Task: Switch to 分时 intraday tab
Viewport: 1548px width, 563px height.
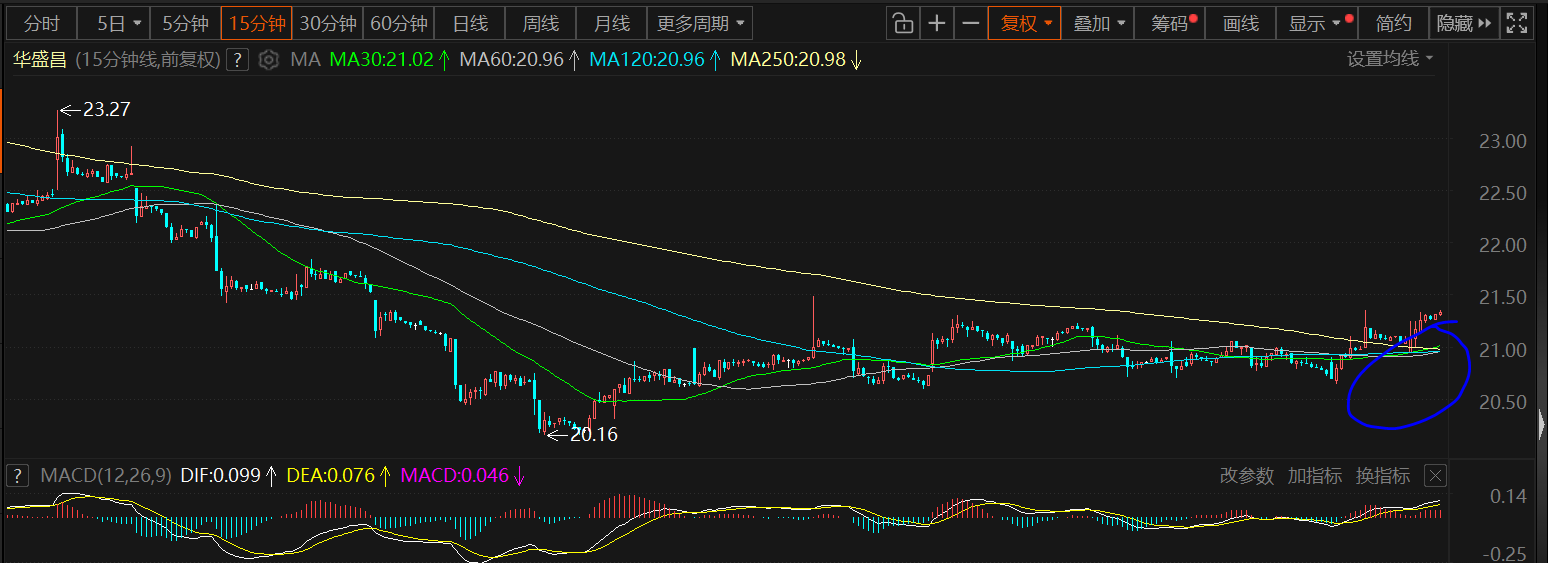Action: click(x=41, y=23)
